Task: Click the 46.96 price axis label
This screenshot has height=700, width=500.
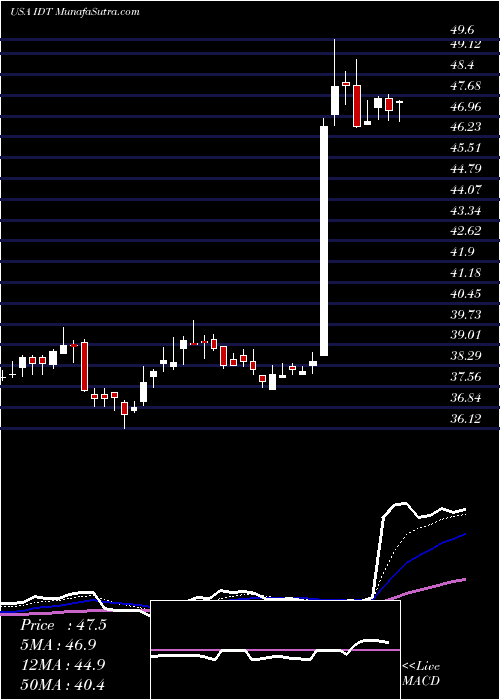Action: (x=466, y=106)
